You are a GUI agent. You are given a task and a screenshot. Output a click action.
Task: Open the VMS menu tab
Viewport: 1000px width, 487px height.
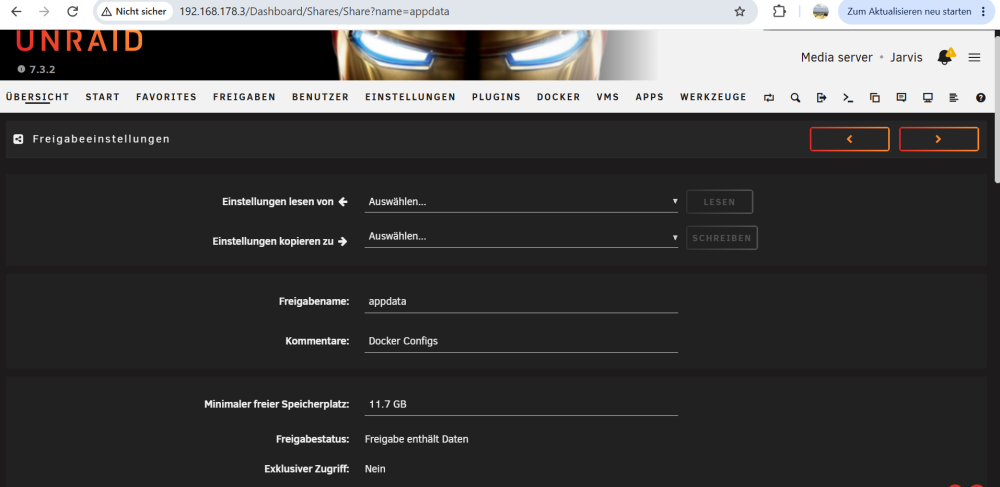[608, 97]
